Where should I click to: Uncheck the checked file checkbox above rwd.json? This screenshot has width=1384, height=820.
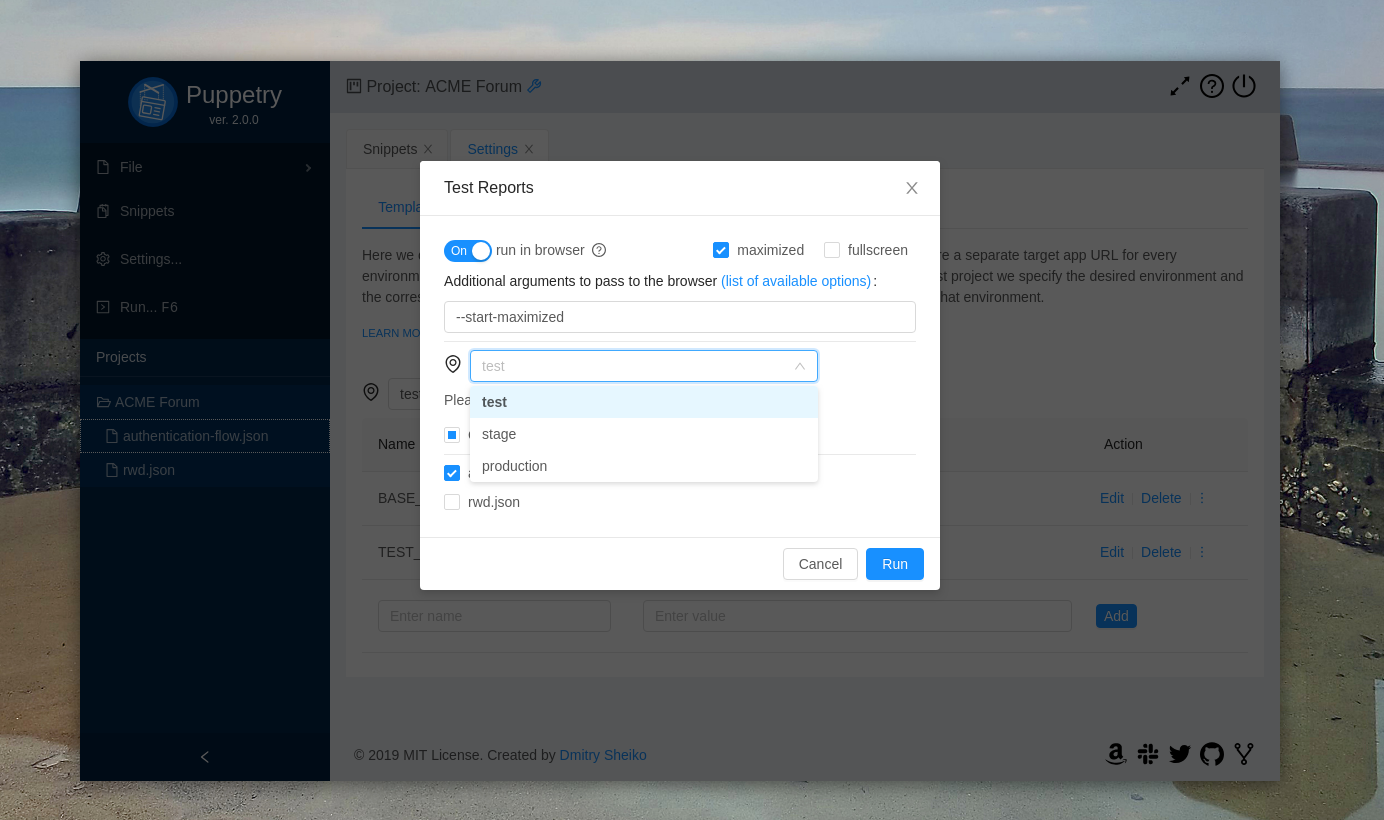pos(452,473)
